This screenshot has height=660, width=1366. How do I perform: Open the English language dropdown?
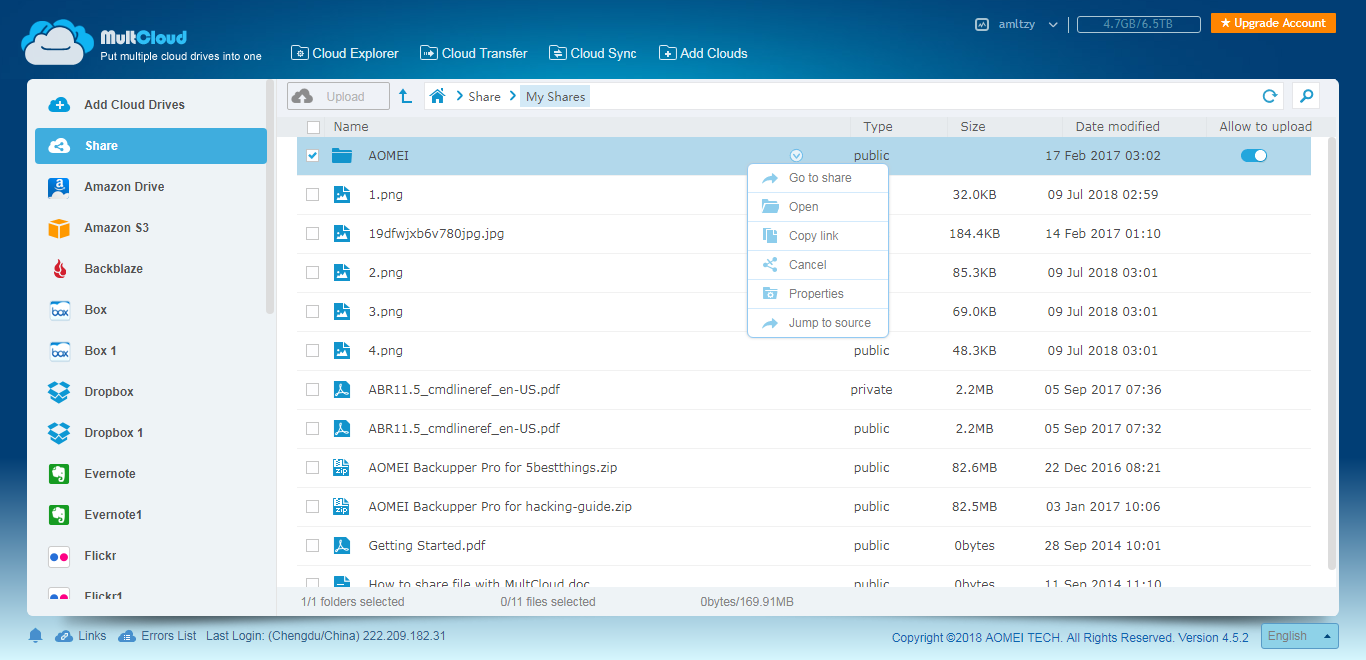(x=1299, y=636)
